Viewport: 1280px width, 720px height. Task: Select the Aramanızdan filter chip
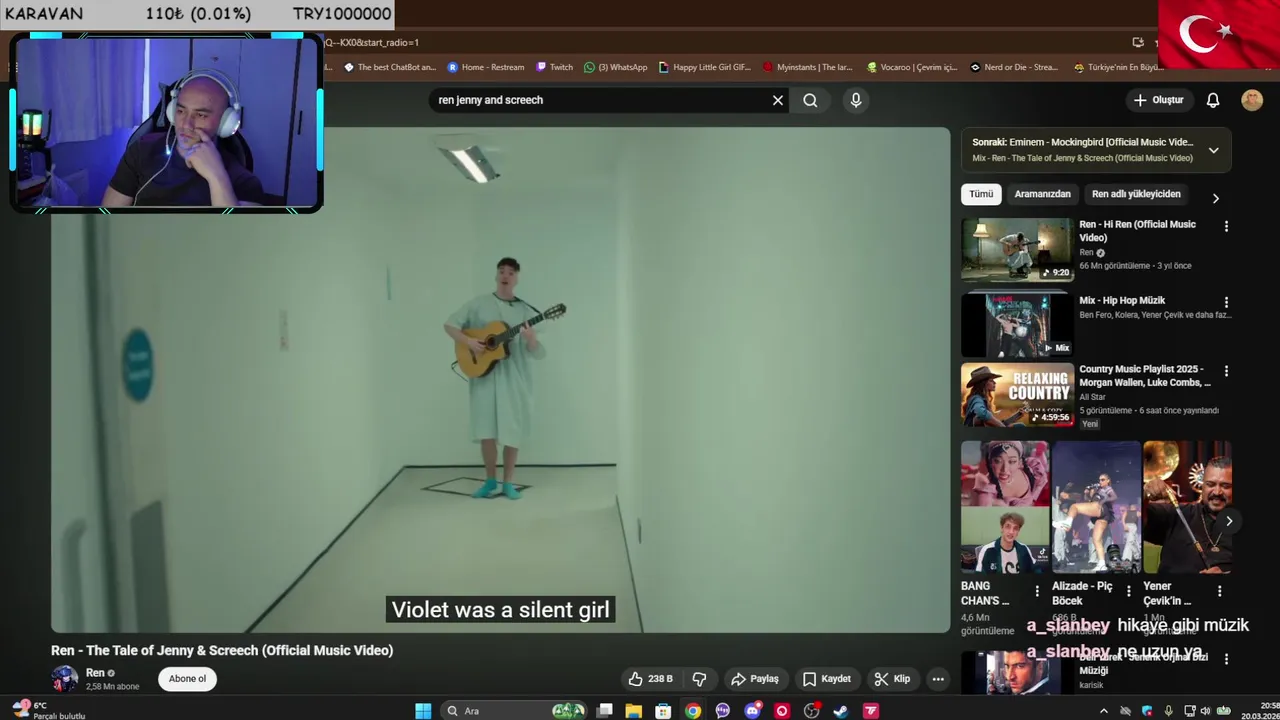point(1042,194)
